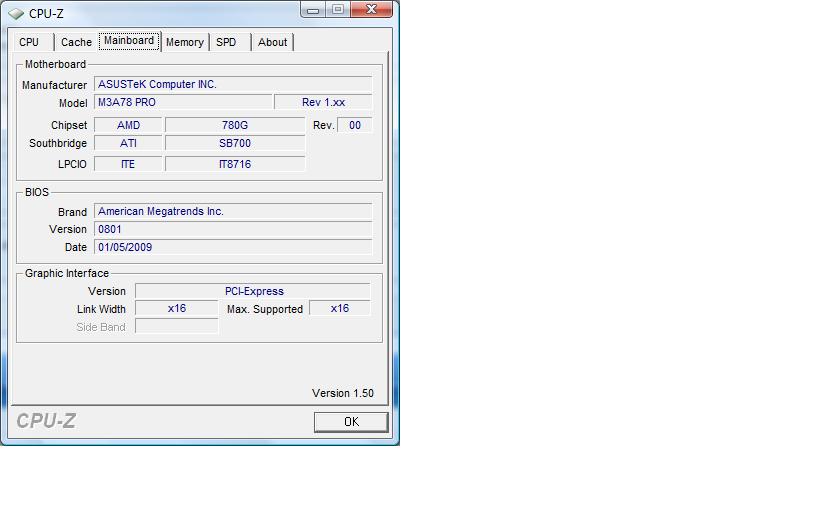Click the ASUSTeK Computer INC. manufacturer field
The height and width of the screenshot is (525, 840).
tap(233, 84)
